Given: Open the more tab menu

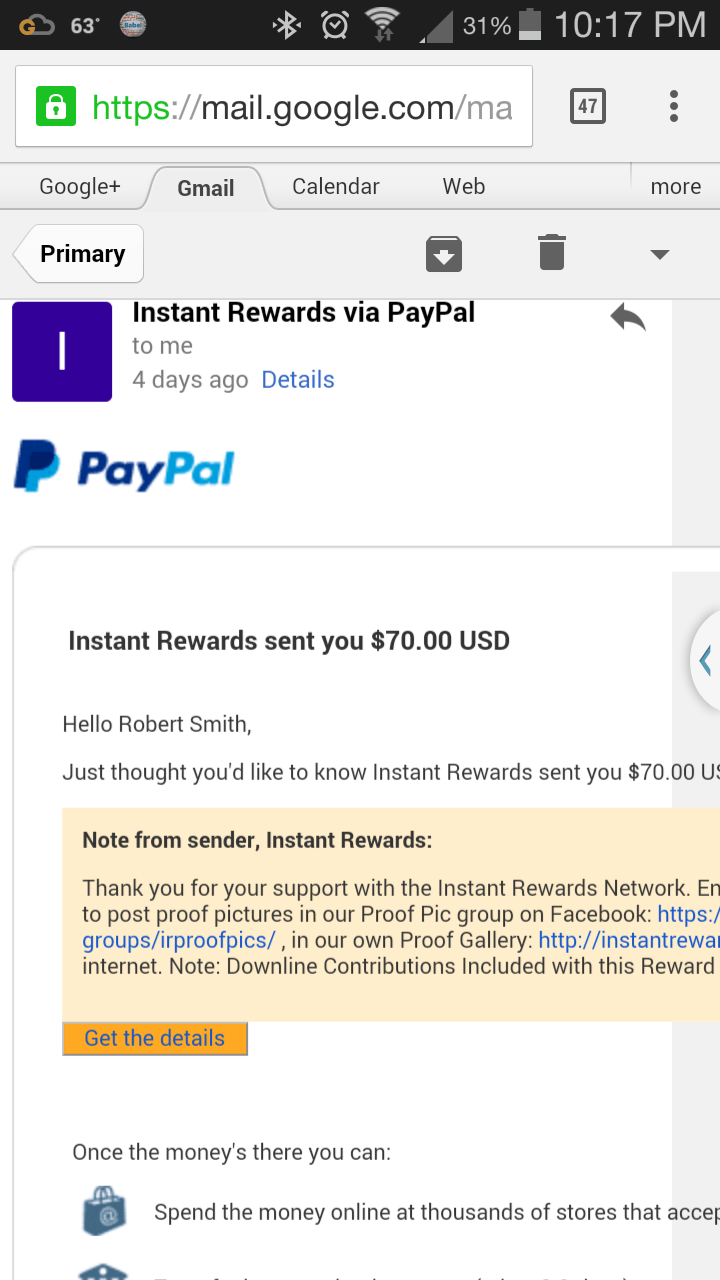Looking at the screenshot, I should click(x=676, y=187).
